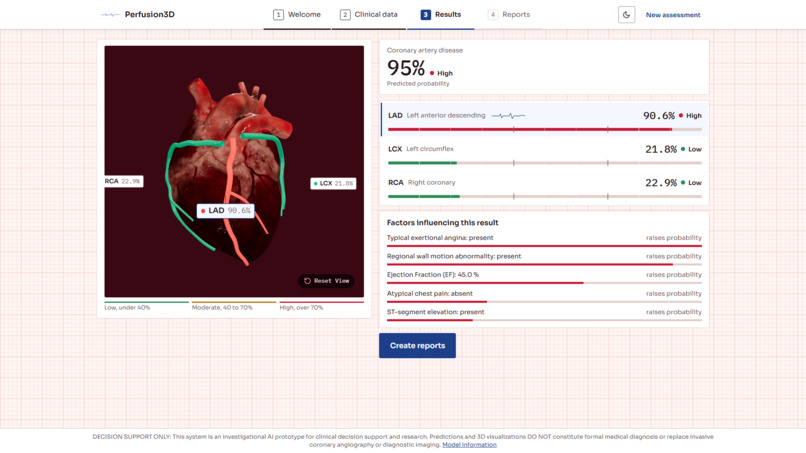Image resolution: width=806 pixels, height=453 pixels.
Task: Select the RCA 22.9% label on heart
Action: 123,182
